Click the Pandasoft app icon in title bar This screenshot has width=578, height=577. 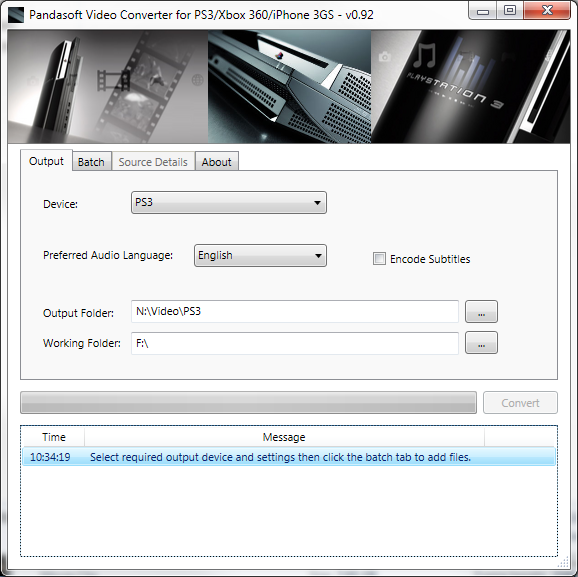pos(16,15)
